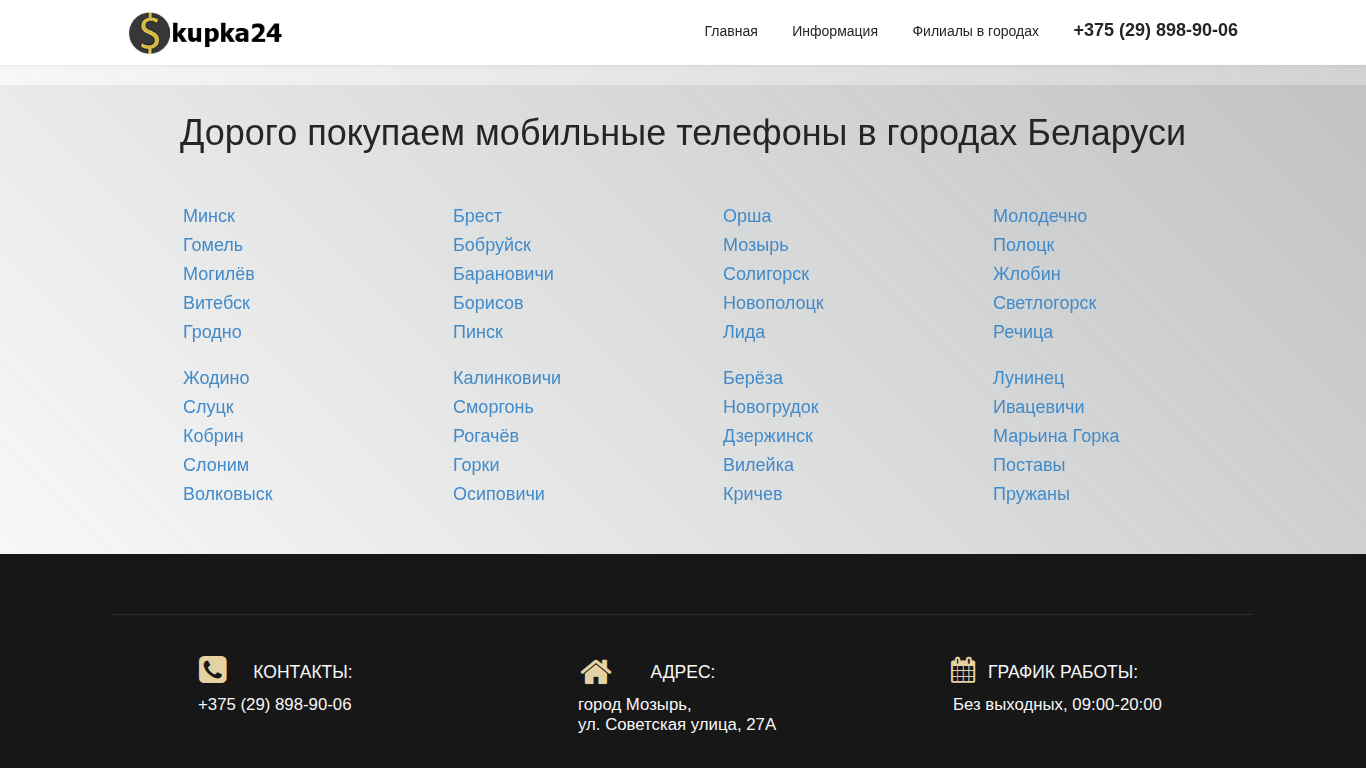1366x768 pixels.
Task: Click the calendar icon beside График работы
Action: tap(963, 670)
